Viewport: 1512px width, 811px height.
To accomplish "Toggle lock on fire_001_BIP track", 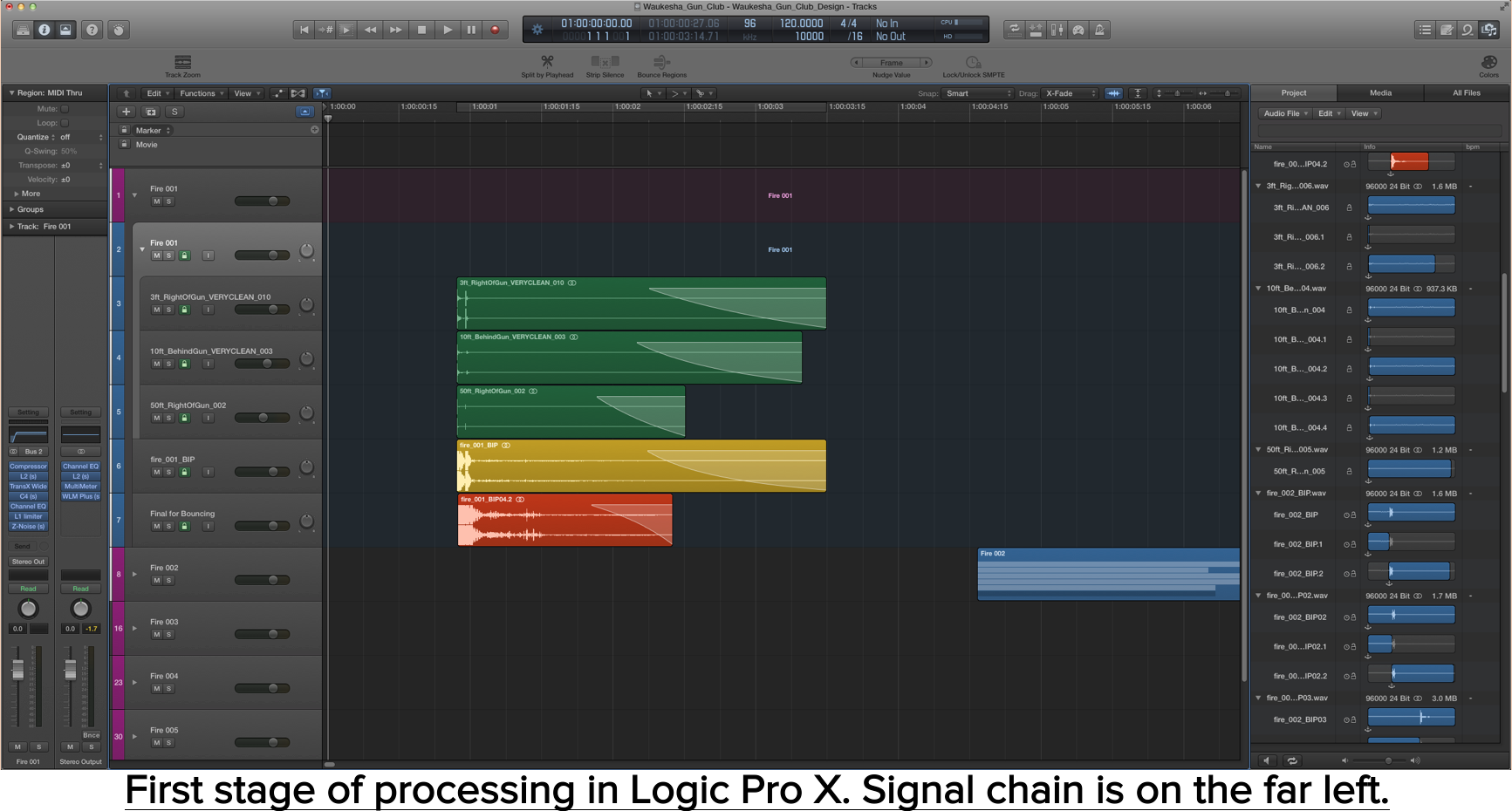I will [x=184, y=472].
